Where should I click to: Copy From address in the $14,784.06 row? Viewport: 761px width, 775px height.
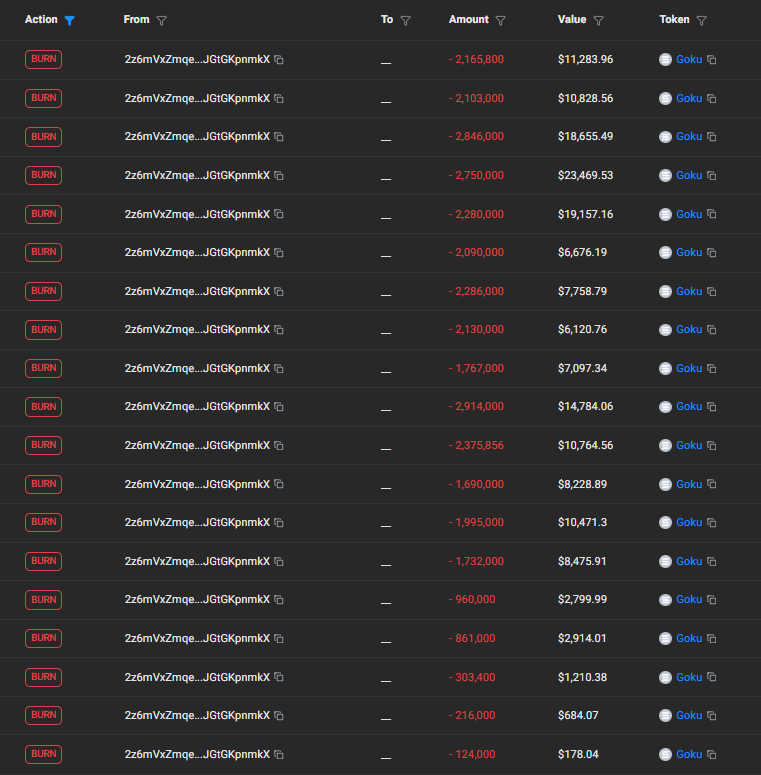click(279, 407)
